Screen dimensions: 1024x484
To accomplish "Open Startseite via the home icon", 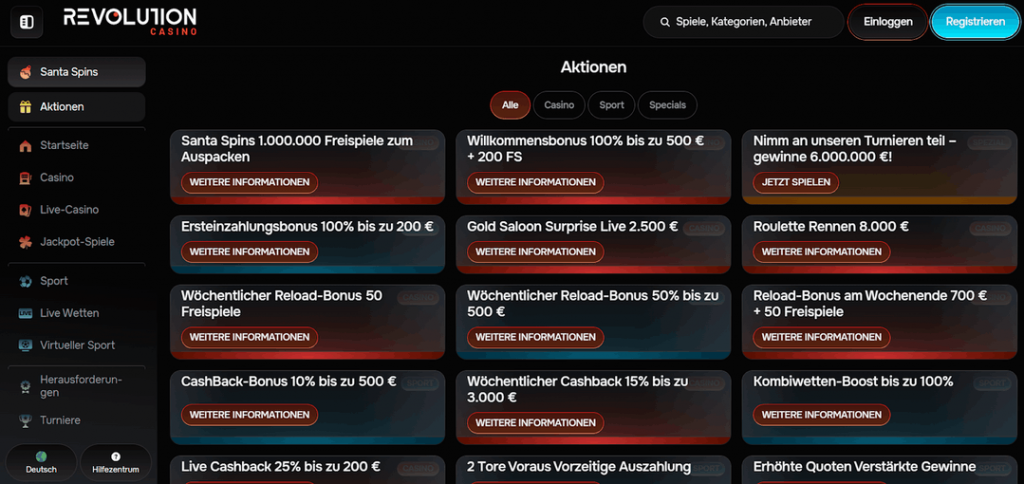I will (x=25, y=146).
